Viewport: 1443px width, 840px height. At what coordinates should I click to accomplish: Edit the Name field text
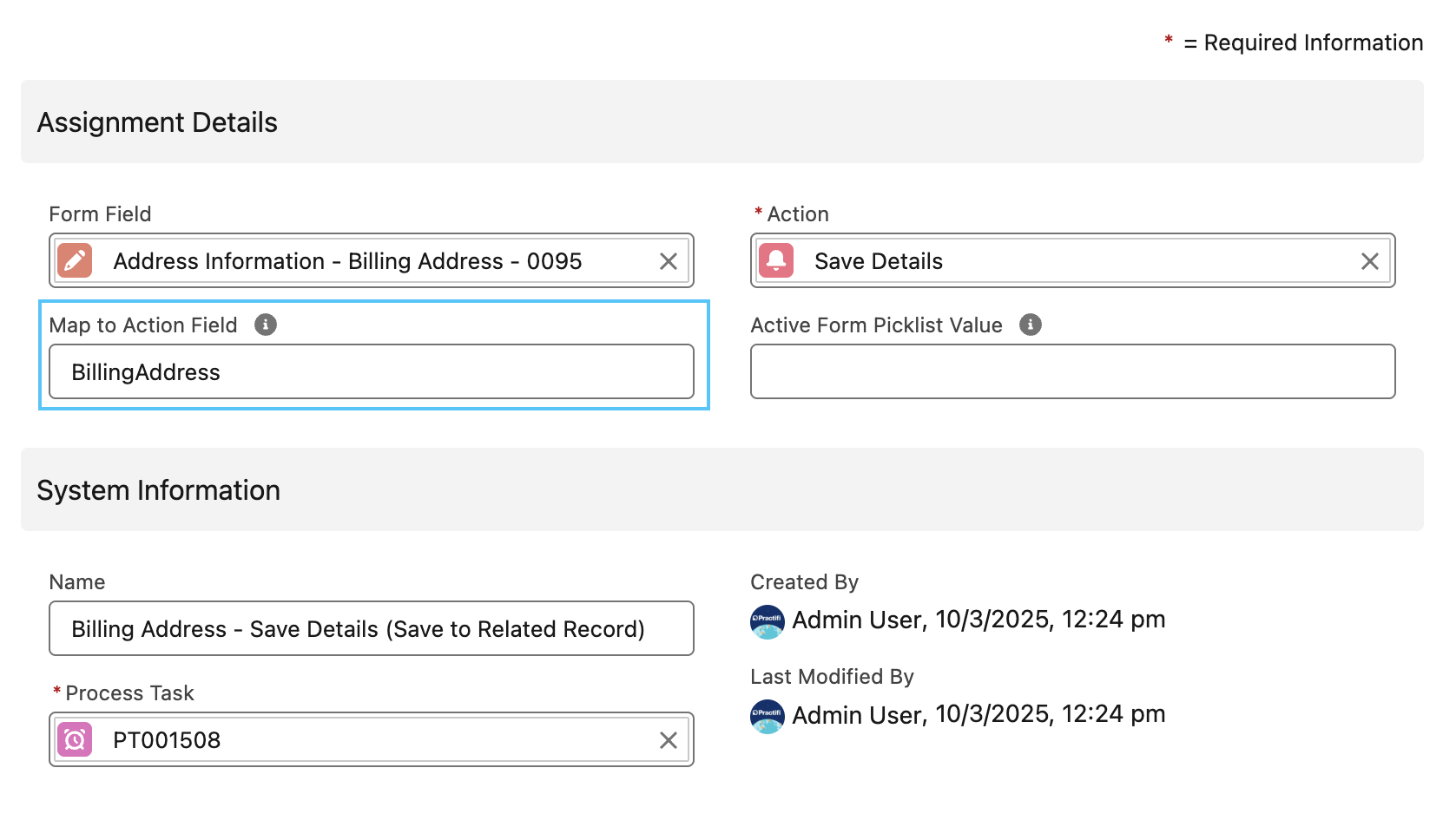(x=372, y=628)
